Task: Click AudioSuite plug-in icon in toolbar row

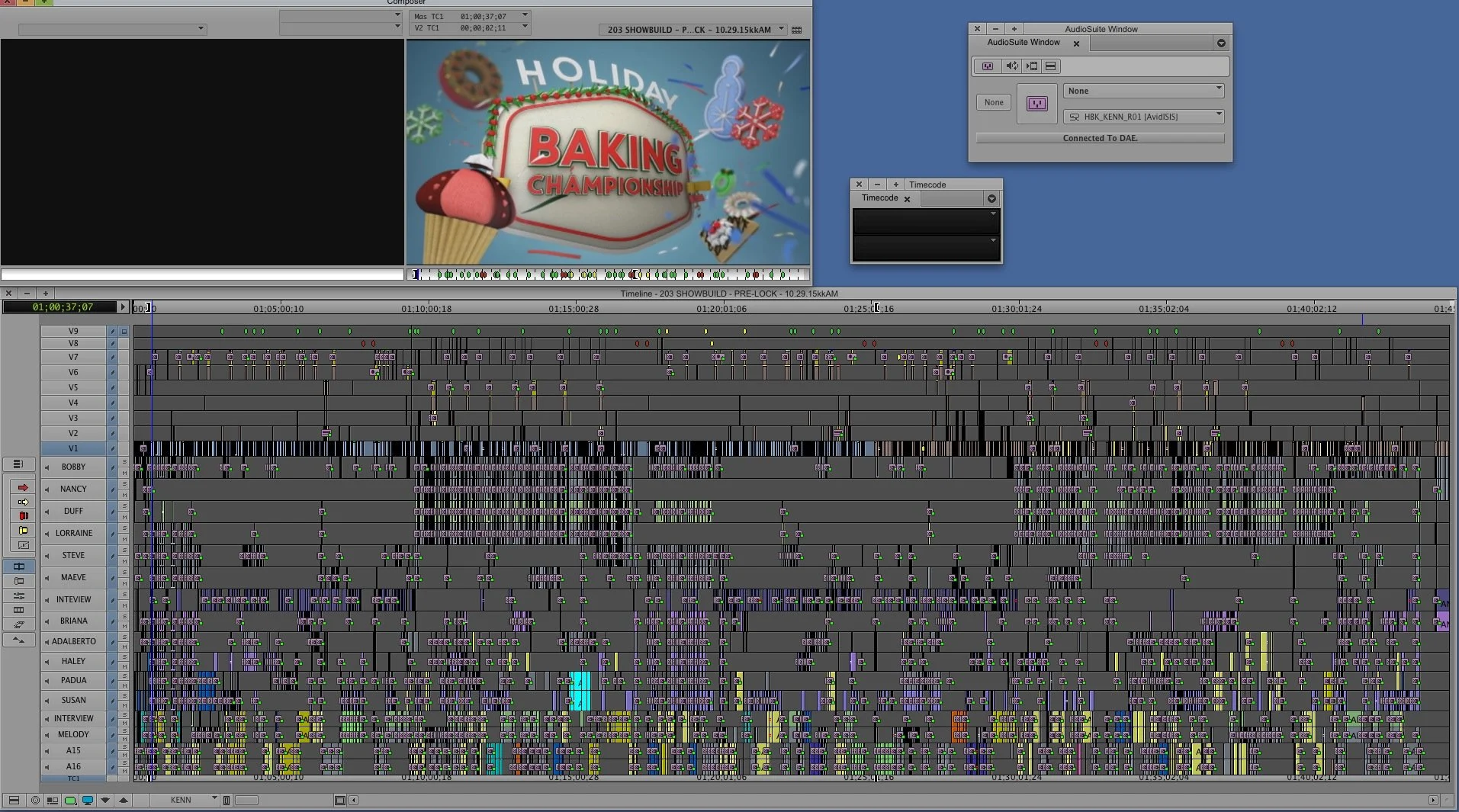Action: pyautogui.click(x=988, y=66)
